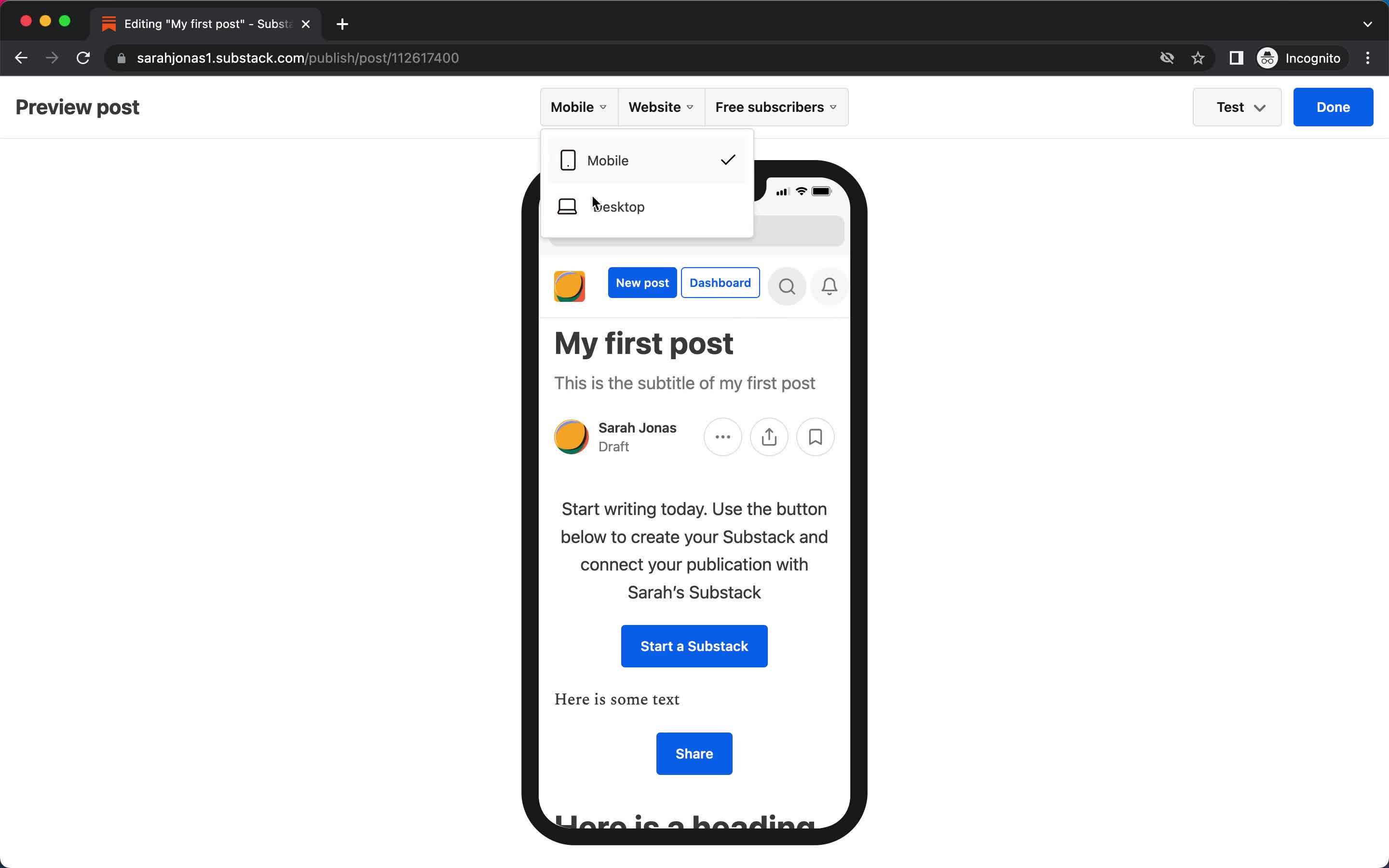The width and height of the screenshot is (1389, 868).
Task: Click the Dashboard navigation icon
Action: click(x=720, y=283)
